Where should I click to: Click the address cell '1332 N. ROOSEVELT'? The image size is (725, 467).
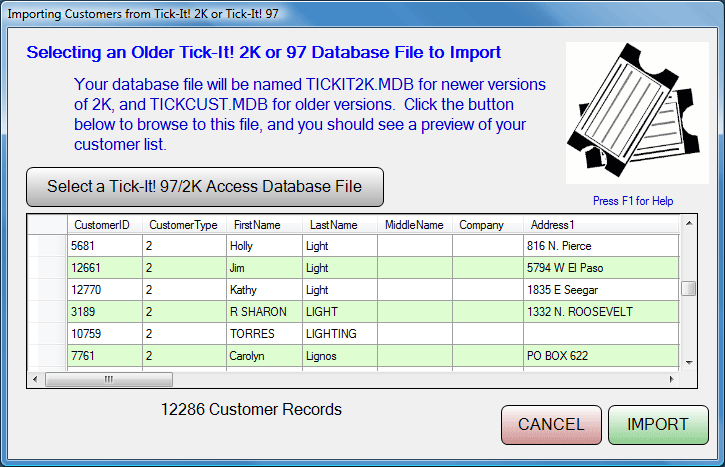pos(601,312)
